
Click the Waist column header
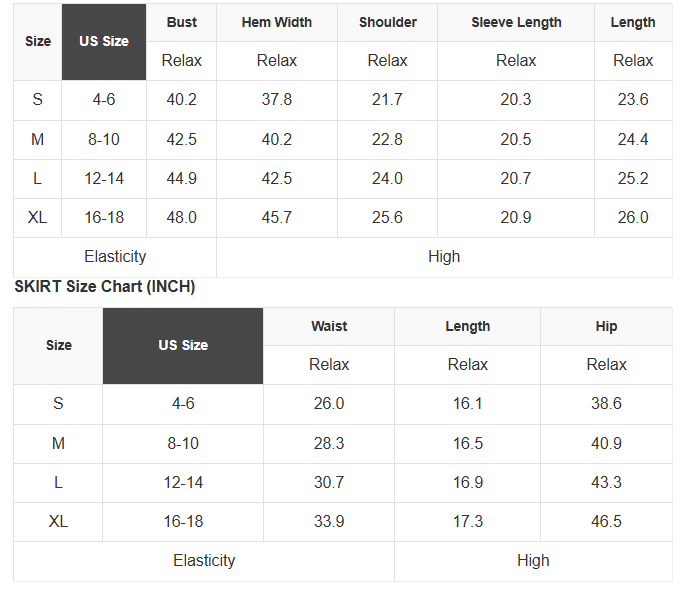click(329, 326)
